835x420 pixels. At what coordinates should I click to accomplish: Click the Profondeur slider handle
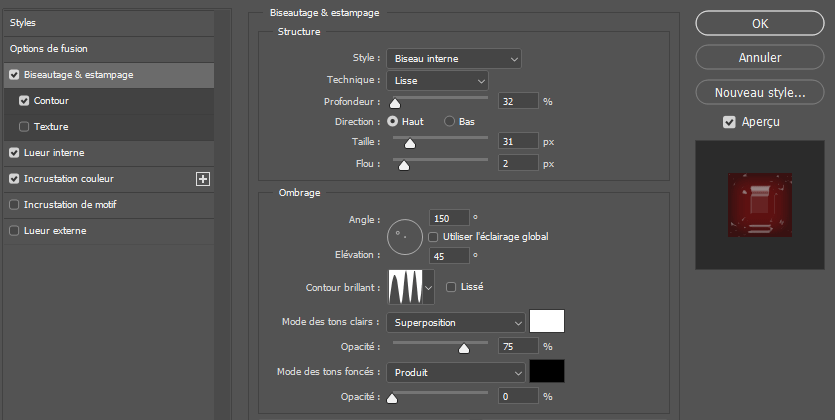(x=395, y=103)
